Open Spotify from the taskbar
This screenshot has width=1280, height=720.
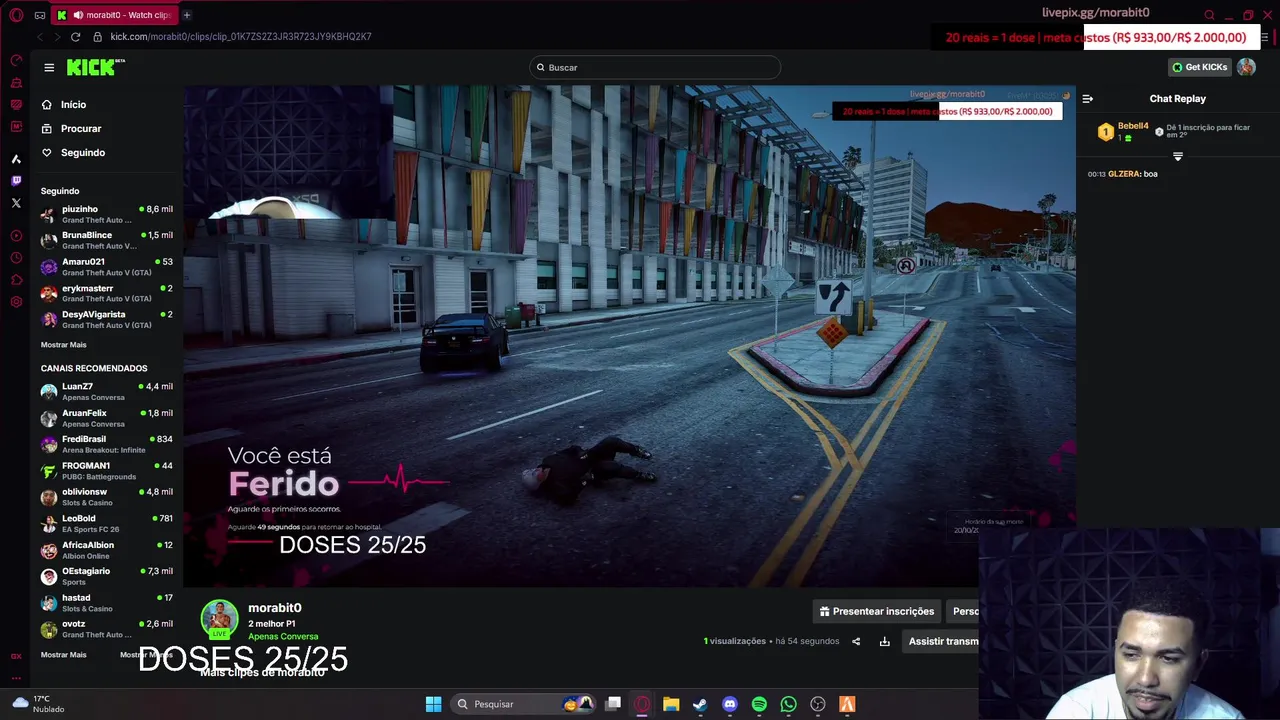click(x=759, y=704)
